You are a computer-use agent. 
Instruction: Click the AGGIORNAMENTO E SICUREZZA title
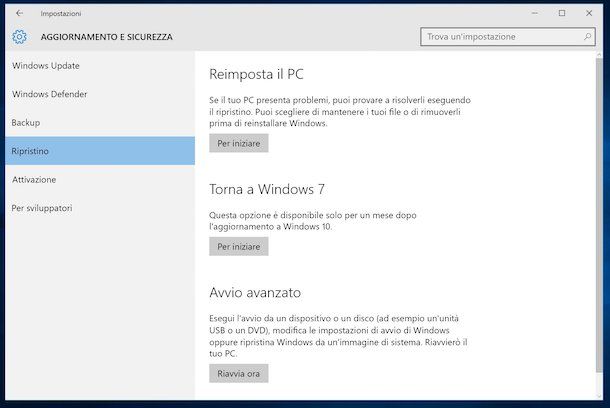[107, 37]
